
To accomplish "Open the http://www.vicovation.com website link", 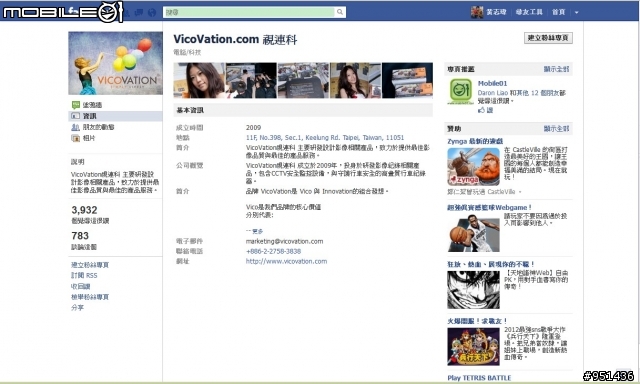I will (x=286, y=262).
